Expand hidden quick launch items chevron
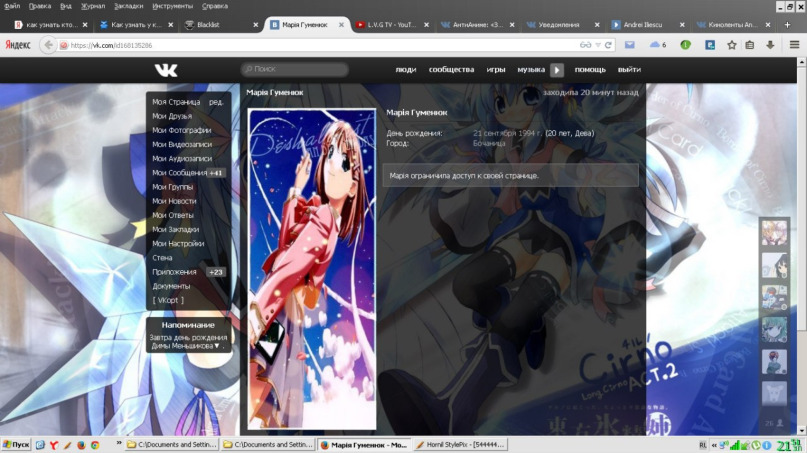 [x=119, y=443]
